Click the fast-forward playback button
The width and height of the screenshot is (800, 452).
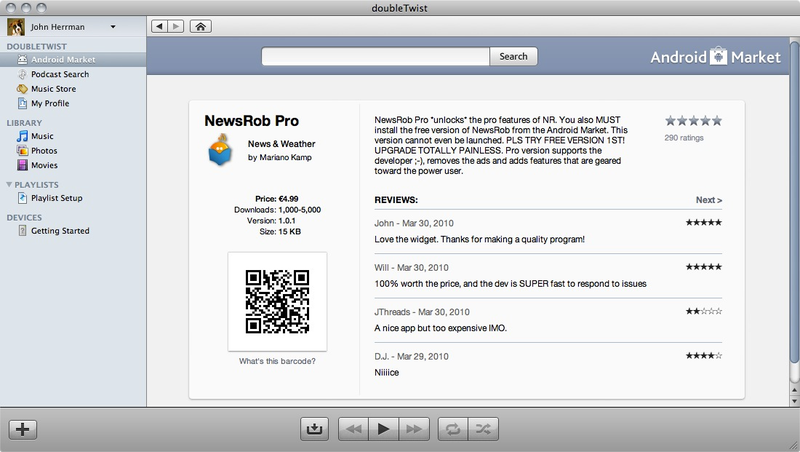[414, 429]
